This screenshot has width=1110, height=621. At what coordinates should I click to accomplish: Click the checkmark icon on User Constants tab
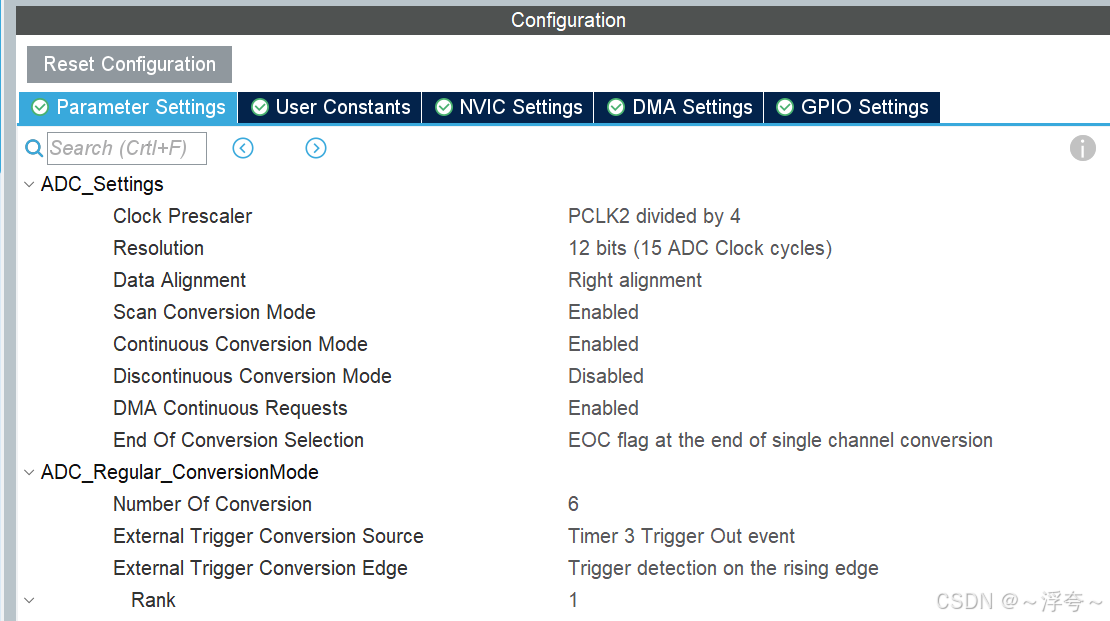pyautogui.click(x=260, y=107)
